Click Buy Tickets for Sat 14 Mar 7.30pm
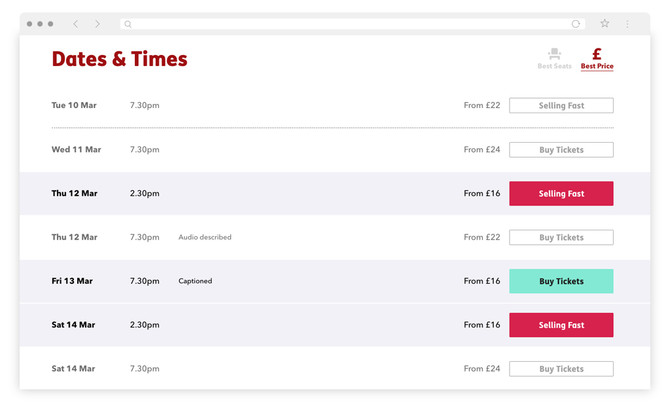Screen dimensions: 670x408 coord(561,369)
